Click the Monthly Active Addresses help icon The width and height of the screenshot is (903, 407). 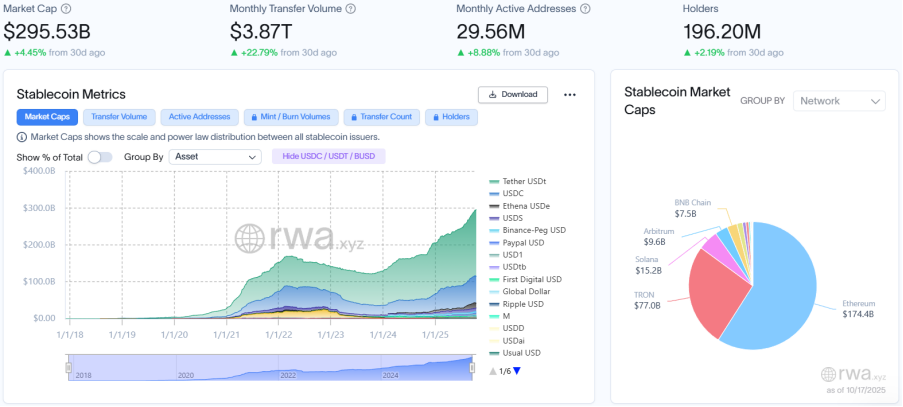[584, 9]
